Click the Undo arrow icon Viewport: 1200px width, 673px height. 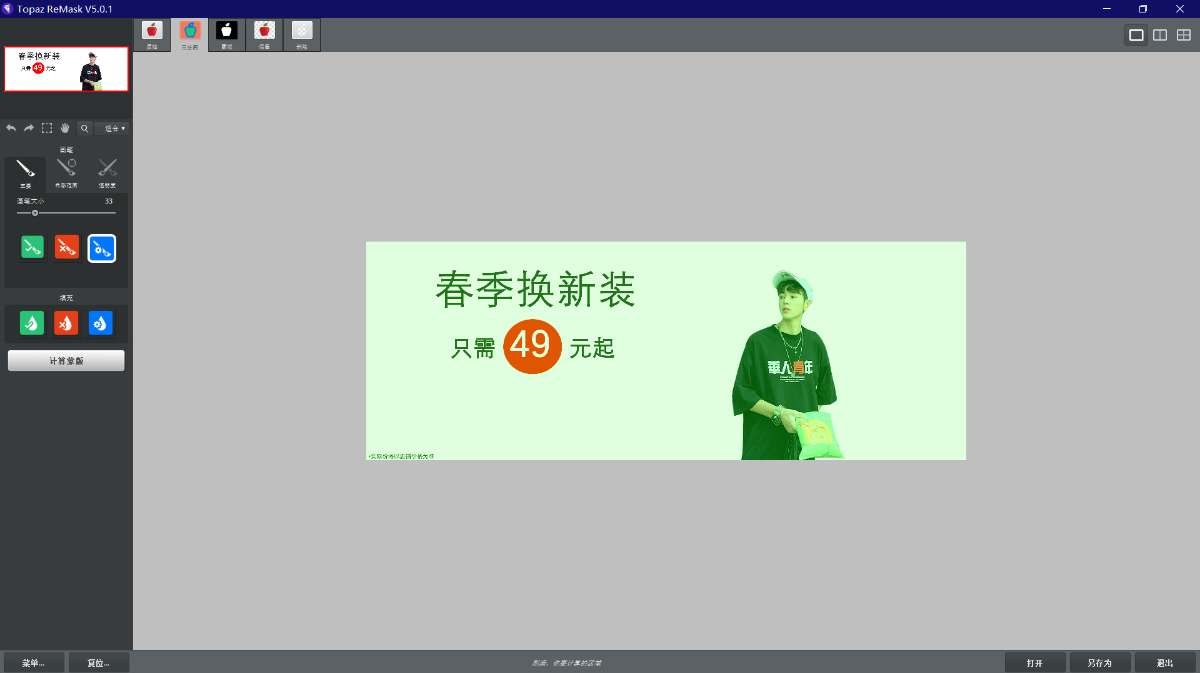(x=11, y=128)
